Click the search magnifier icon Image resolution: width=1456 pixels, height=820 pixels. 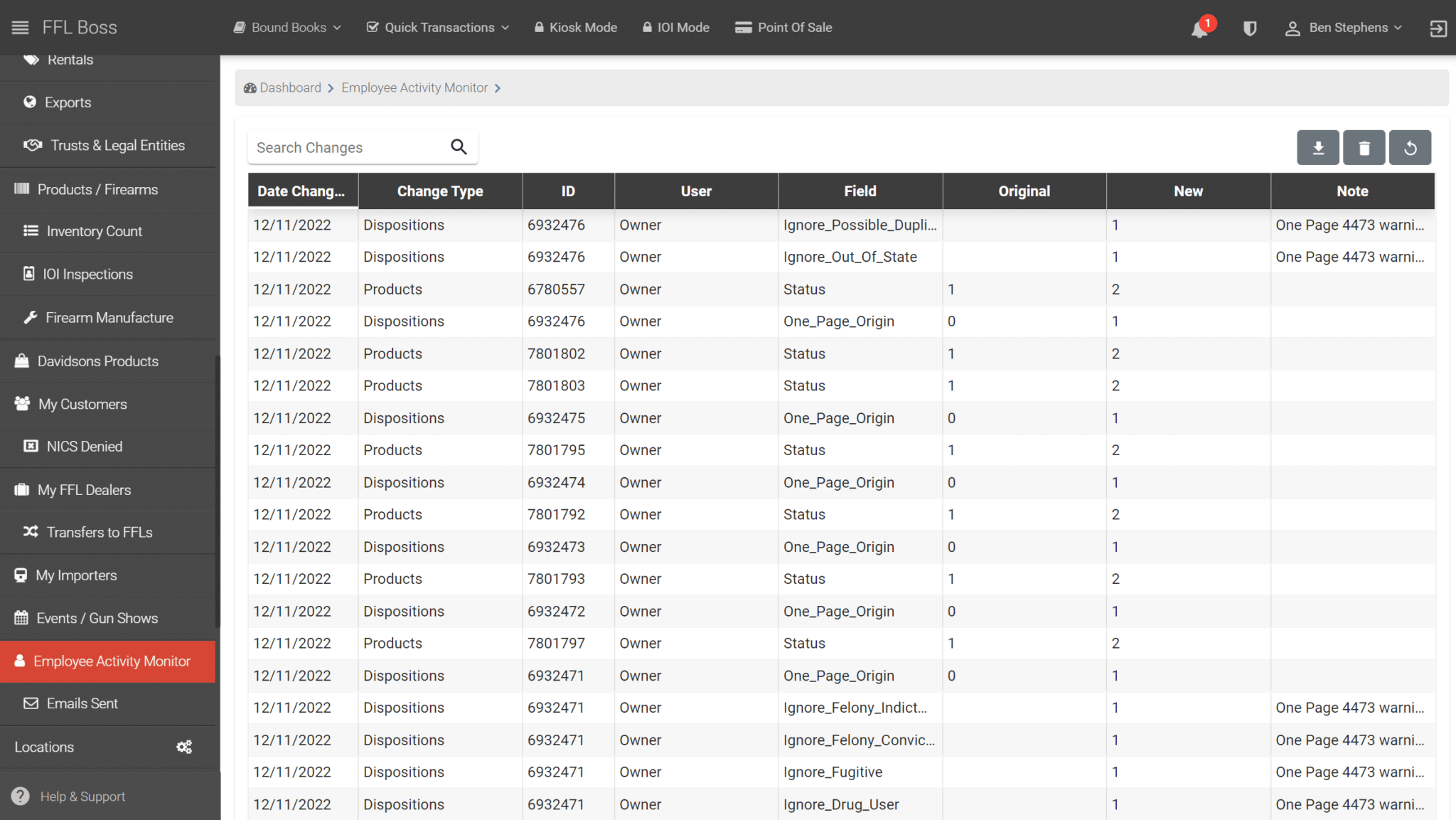459,147
